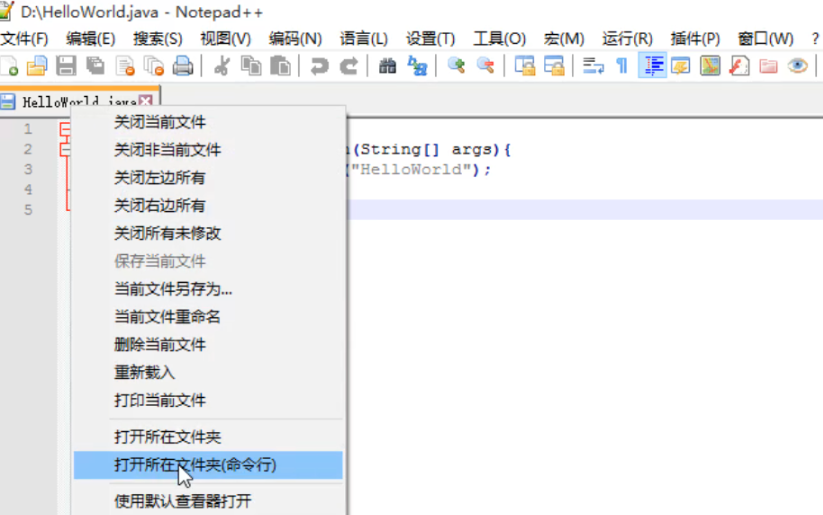Open the 插件(P) menu
The height and width of the screenshot is (515, 823).
pyautogui.click(x=695, y=39)
